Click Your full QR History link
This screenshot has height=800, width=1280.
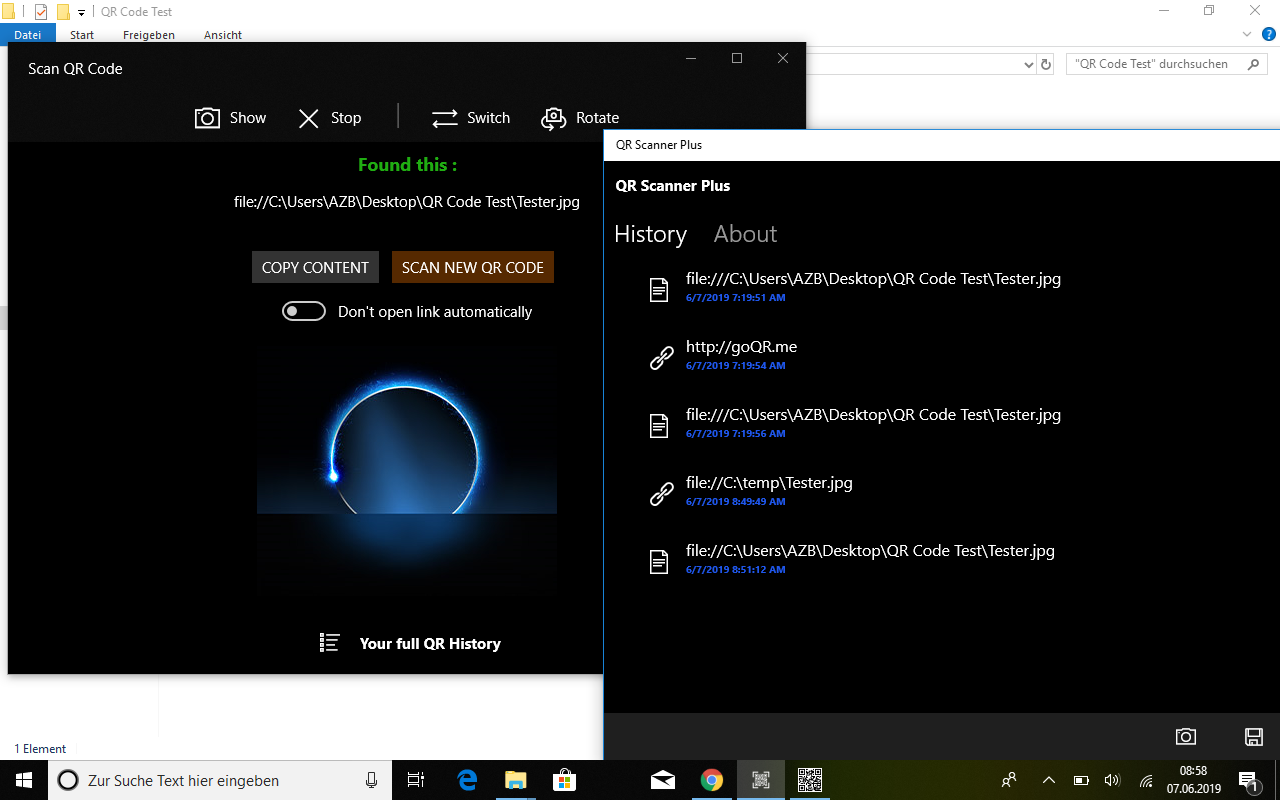tap(430, 644)
